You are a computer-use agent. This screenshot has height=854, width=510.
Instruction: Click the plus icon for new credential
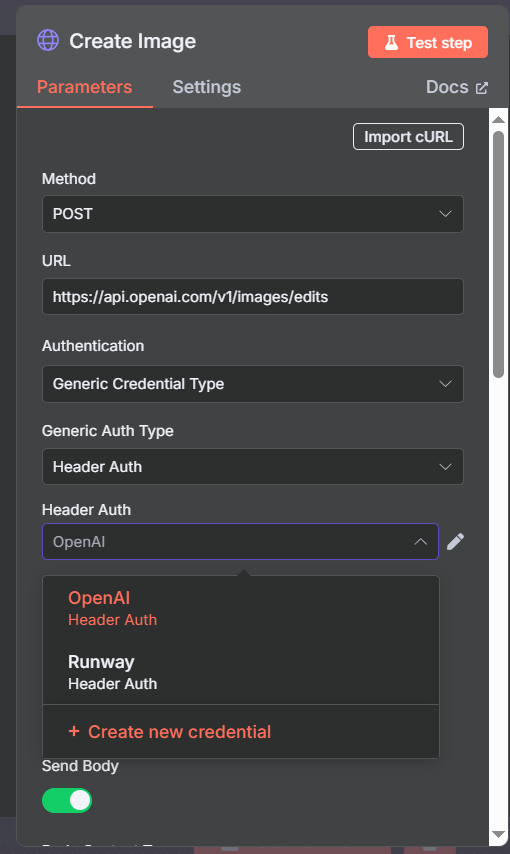tap(74, 731)
